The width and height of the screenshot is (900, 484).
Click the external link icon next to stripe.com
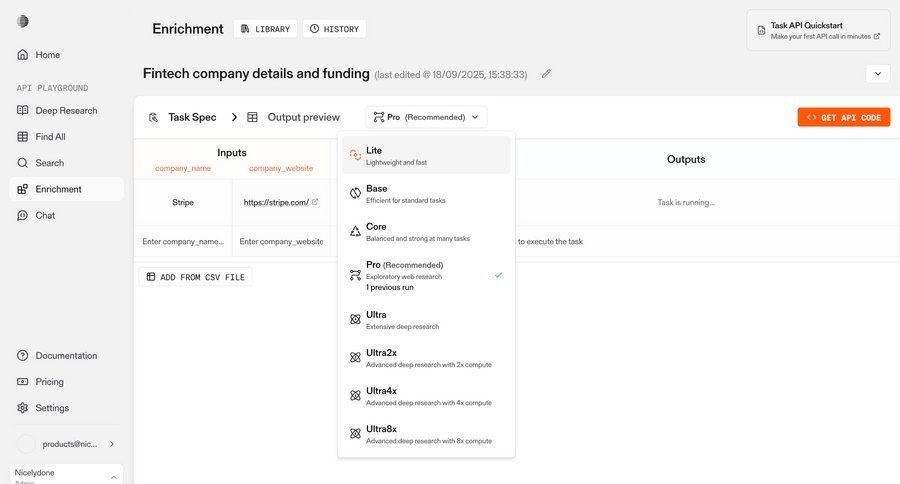click(x=315, y=202)
